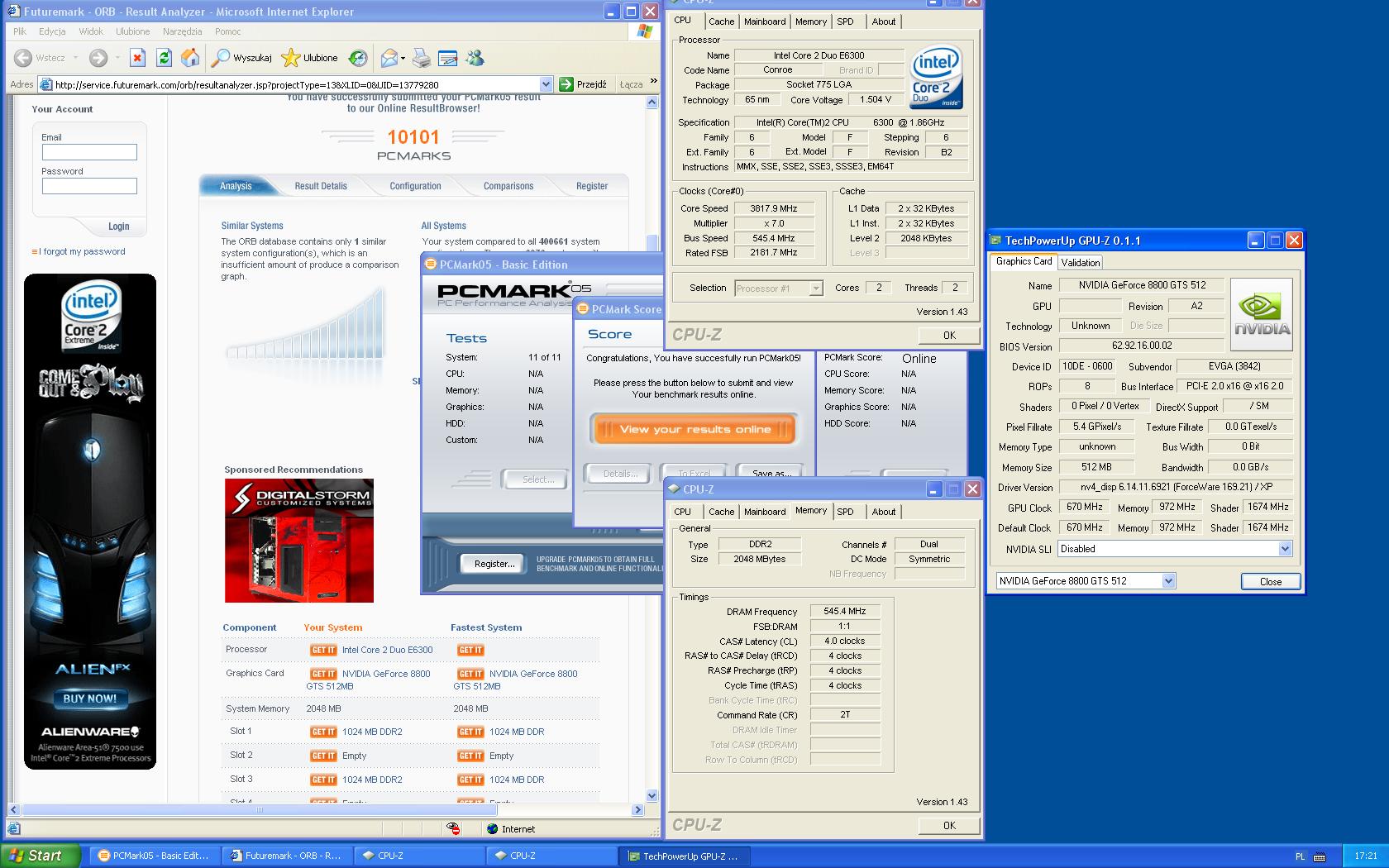This screenshot has height=868, width=1389.
Task: Click View your results online button
Action: [x=694, y=429]
